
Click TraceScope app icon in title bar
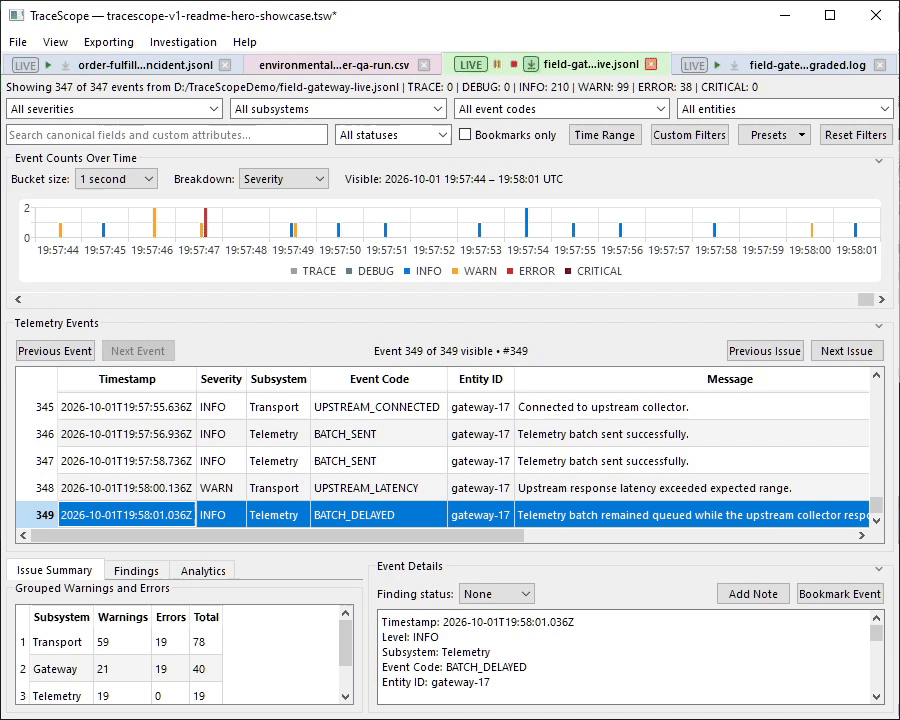tap(16, 15)
